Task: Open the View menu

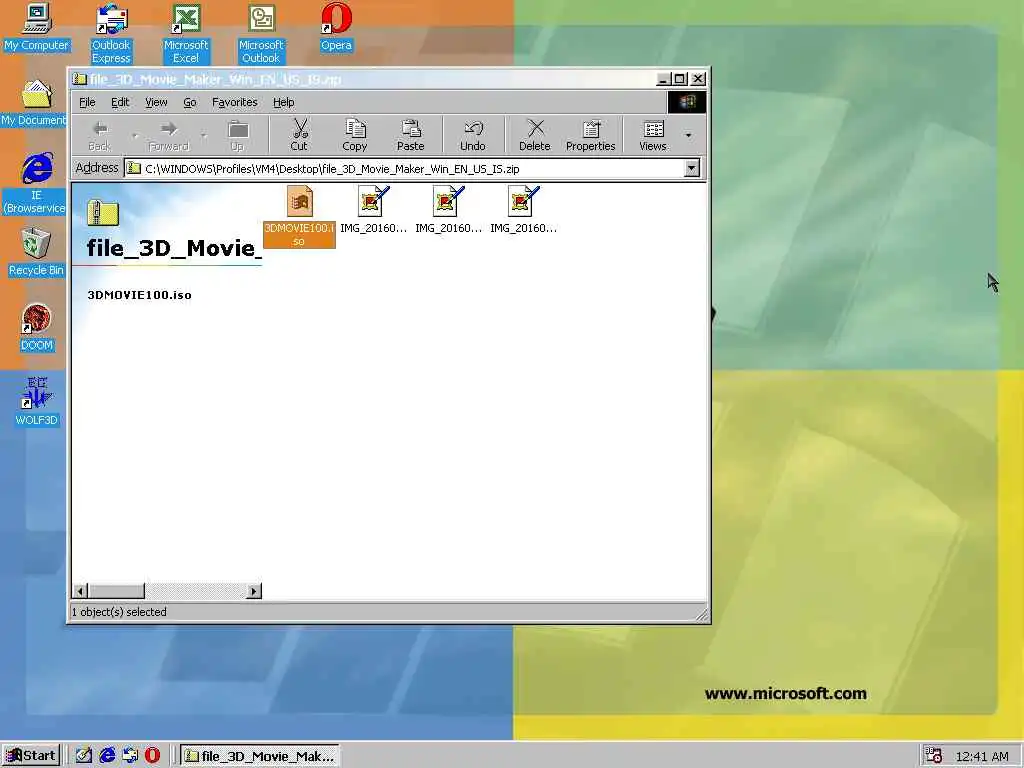Action: pos(156,102)
